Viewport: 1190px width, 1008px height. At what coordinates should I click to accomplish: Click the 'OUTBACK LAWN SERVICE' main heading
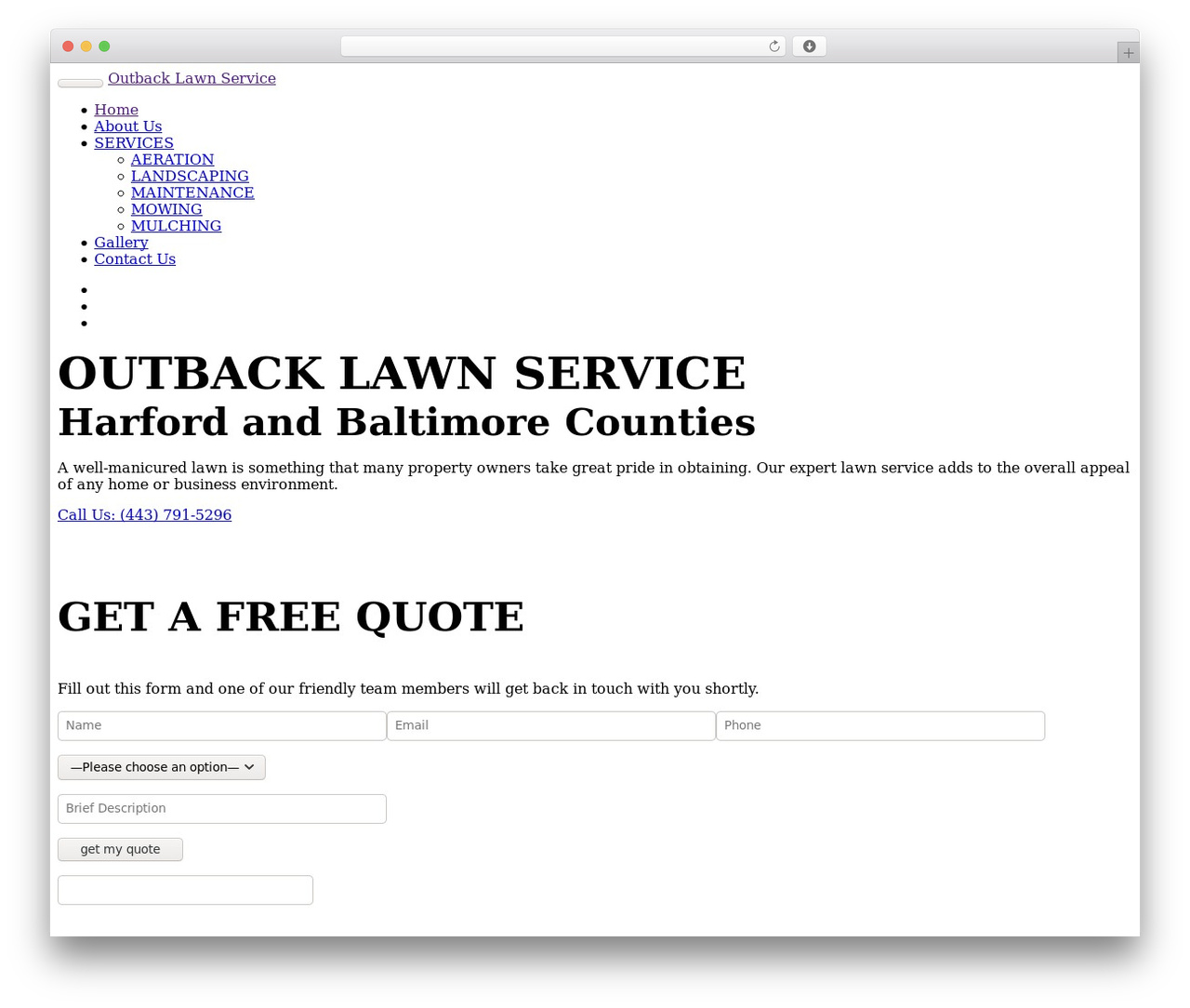[x=402, y=373]
